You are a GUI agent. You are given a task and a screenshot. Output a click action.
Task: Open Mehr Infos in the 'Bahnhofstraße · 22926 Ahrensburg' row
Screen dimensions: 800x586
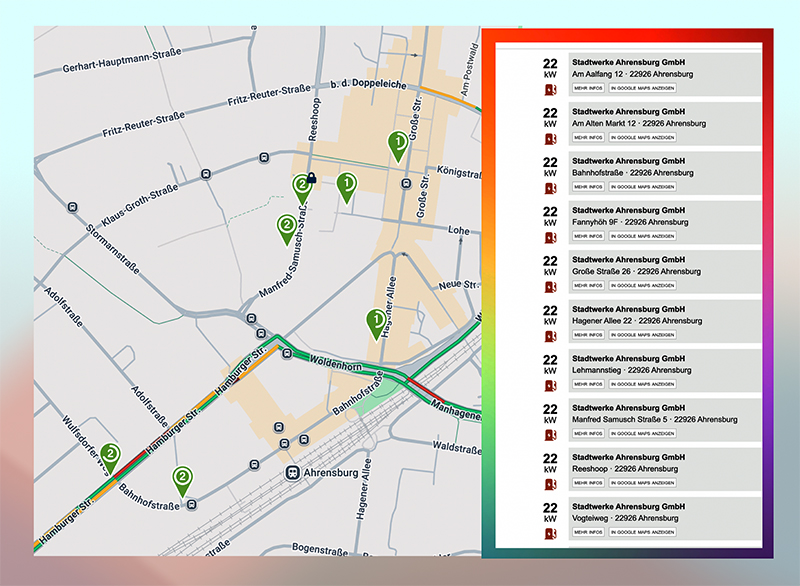(x=588, y=187)
